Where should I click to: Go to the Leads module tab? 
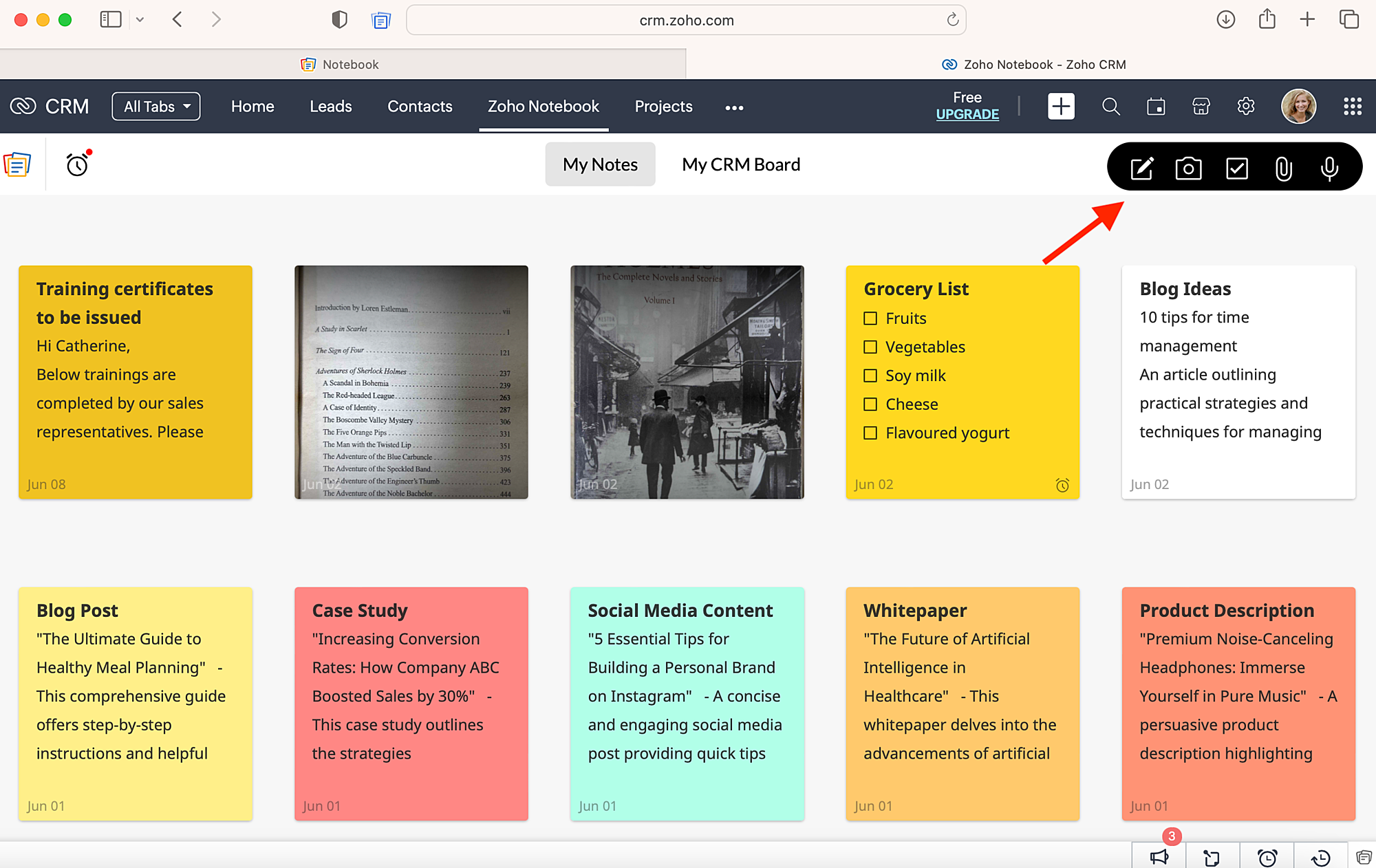[x=330, y=107]
